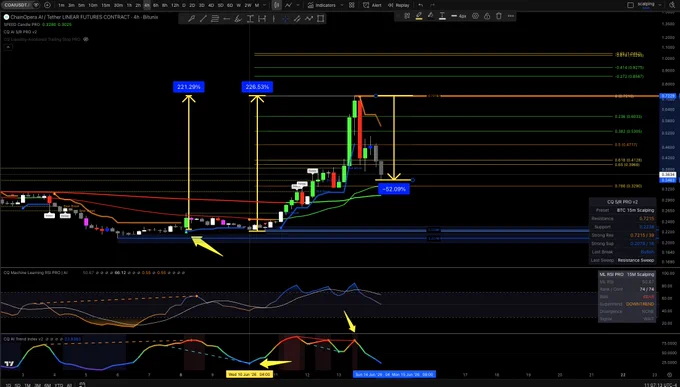680x387 pixels.
Task: Change the drawing fill background color
Action: [430, 16]
